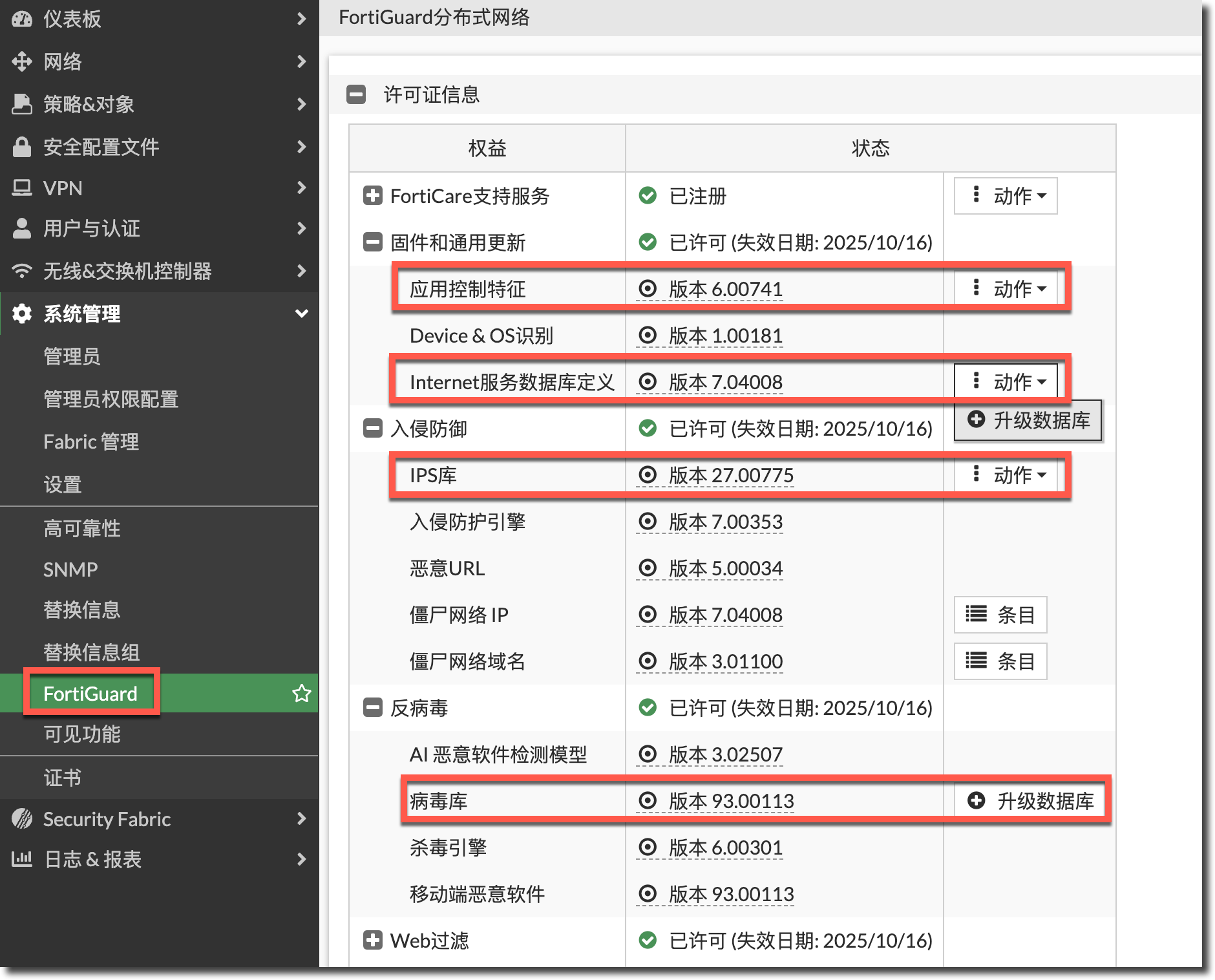
Task: Click the Log & Report chart icon
Action: [x=22, y=859]
